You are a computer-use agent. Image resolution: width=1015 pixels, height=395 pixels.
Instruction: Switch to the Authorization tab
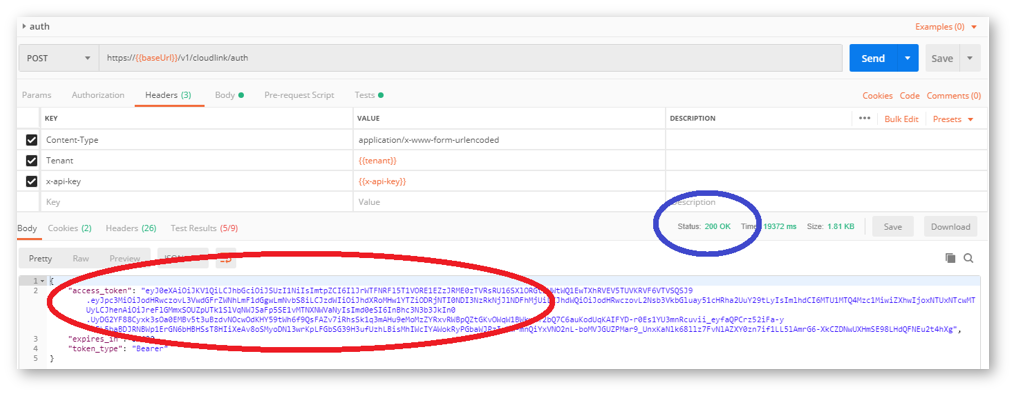coord(98,95)
